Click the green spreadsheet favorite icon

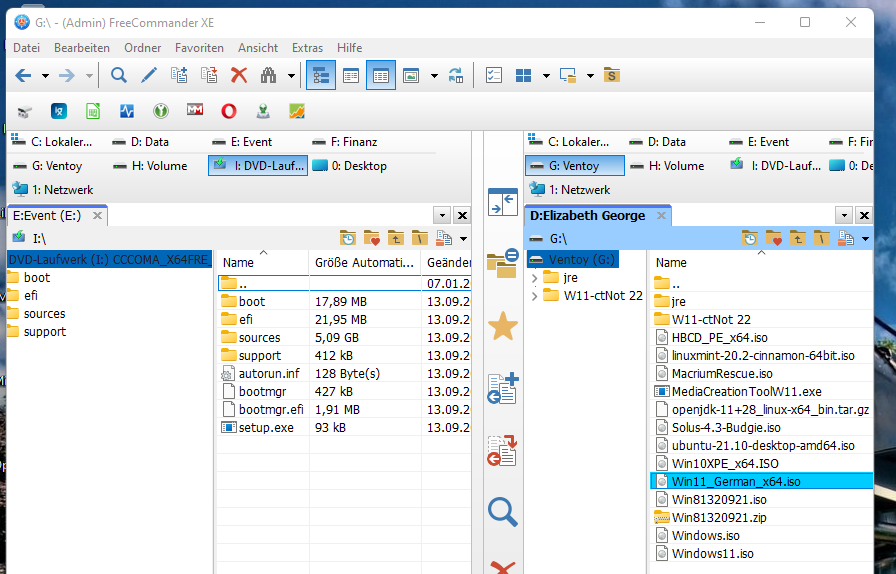pos(93,111)
